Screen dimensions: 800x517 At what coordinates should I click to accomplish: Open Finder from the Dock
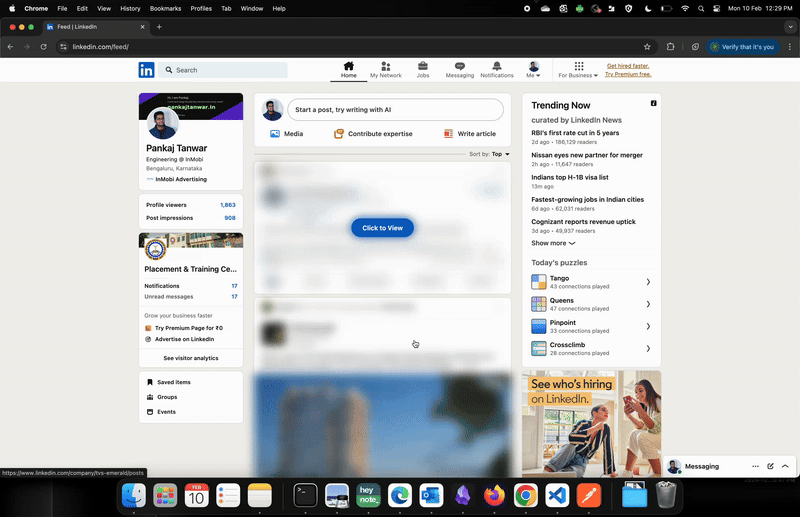pos(134,496)
